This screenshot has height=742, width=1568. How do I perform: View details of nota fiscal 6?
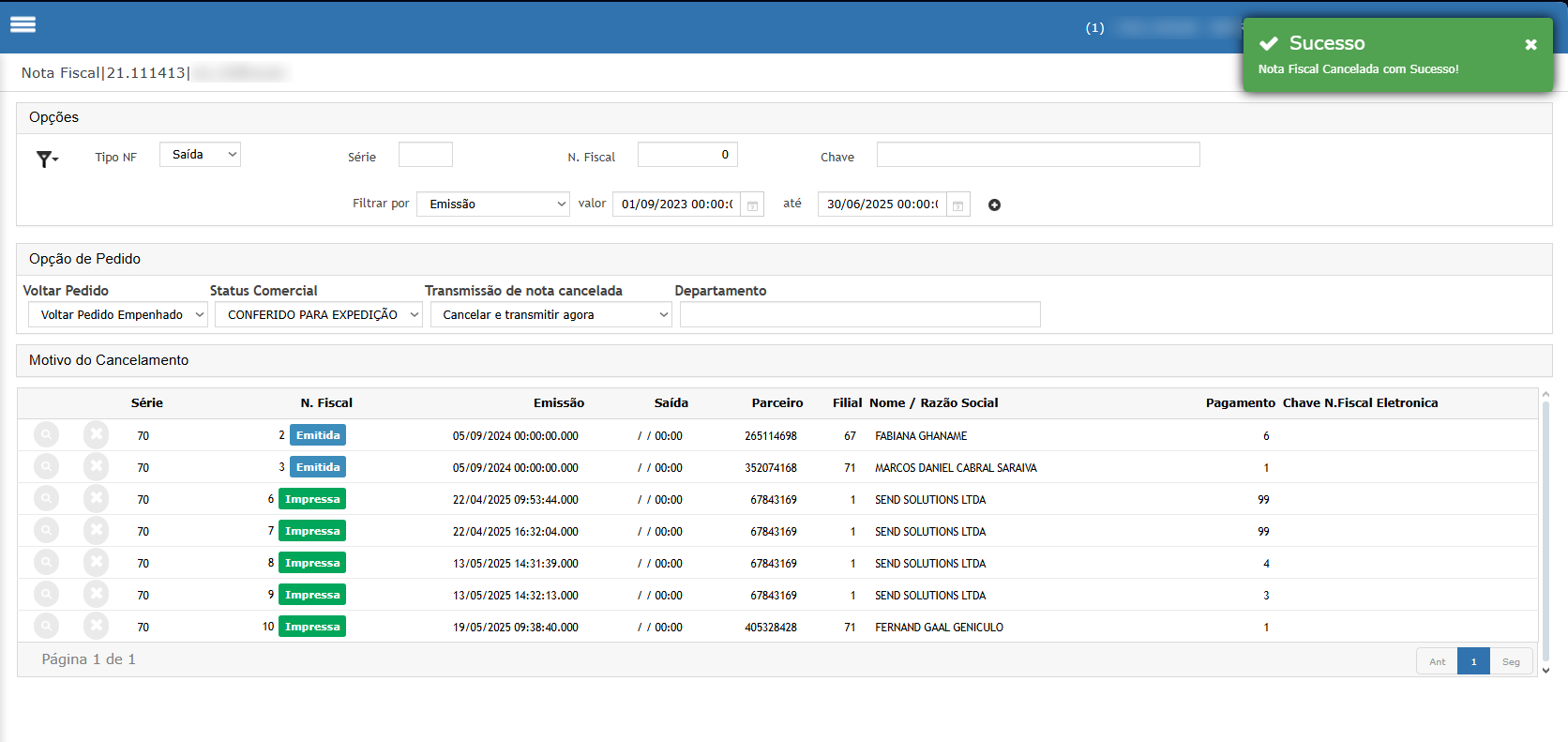pyautogui.click(x=46, y=498)
